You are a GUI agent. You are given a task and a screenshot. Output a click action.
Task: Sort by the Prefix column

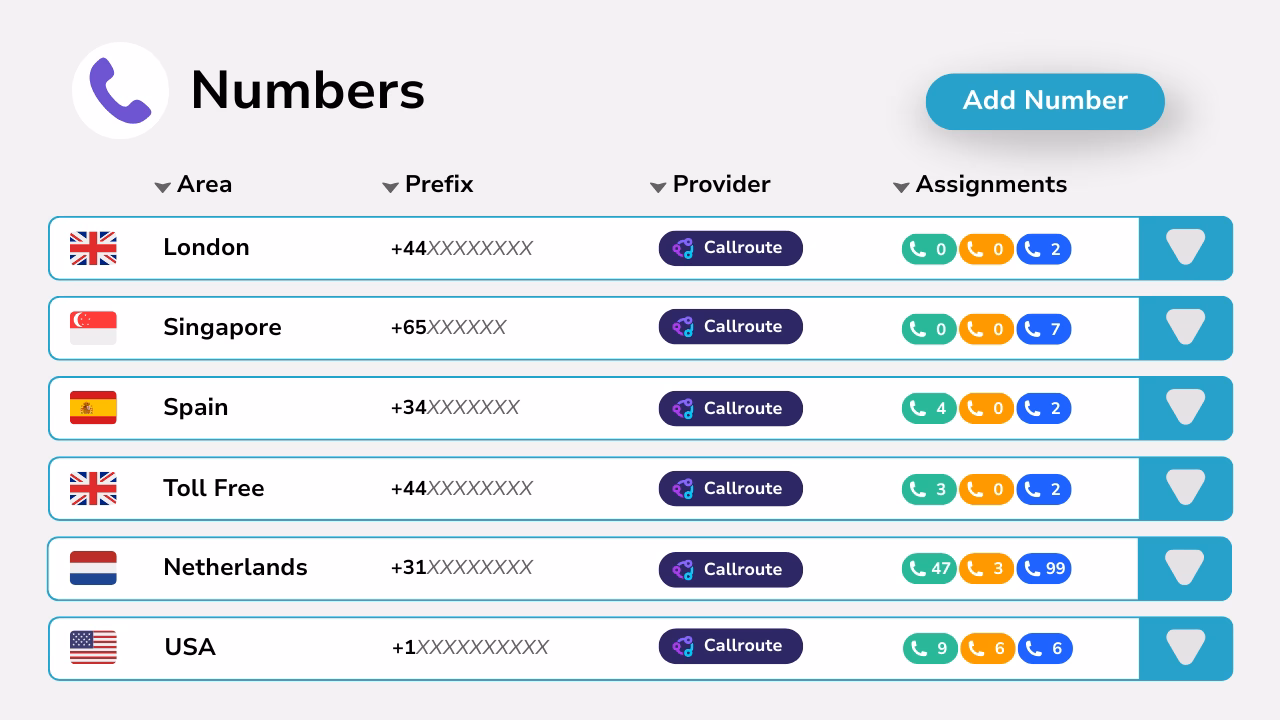pyautogui.click(x=390, y=186)
